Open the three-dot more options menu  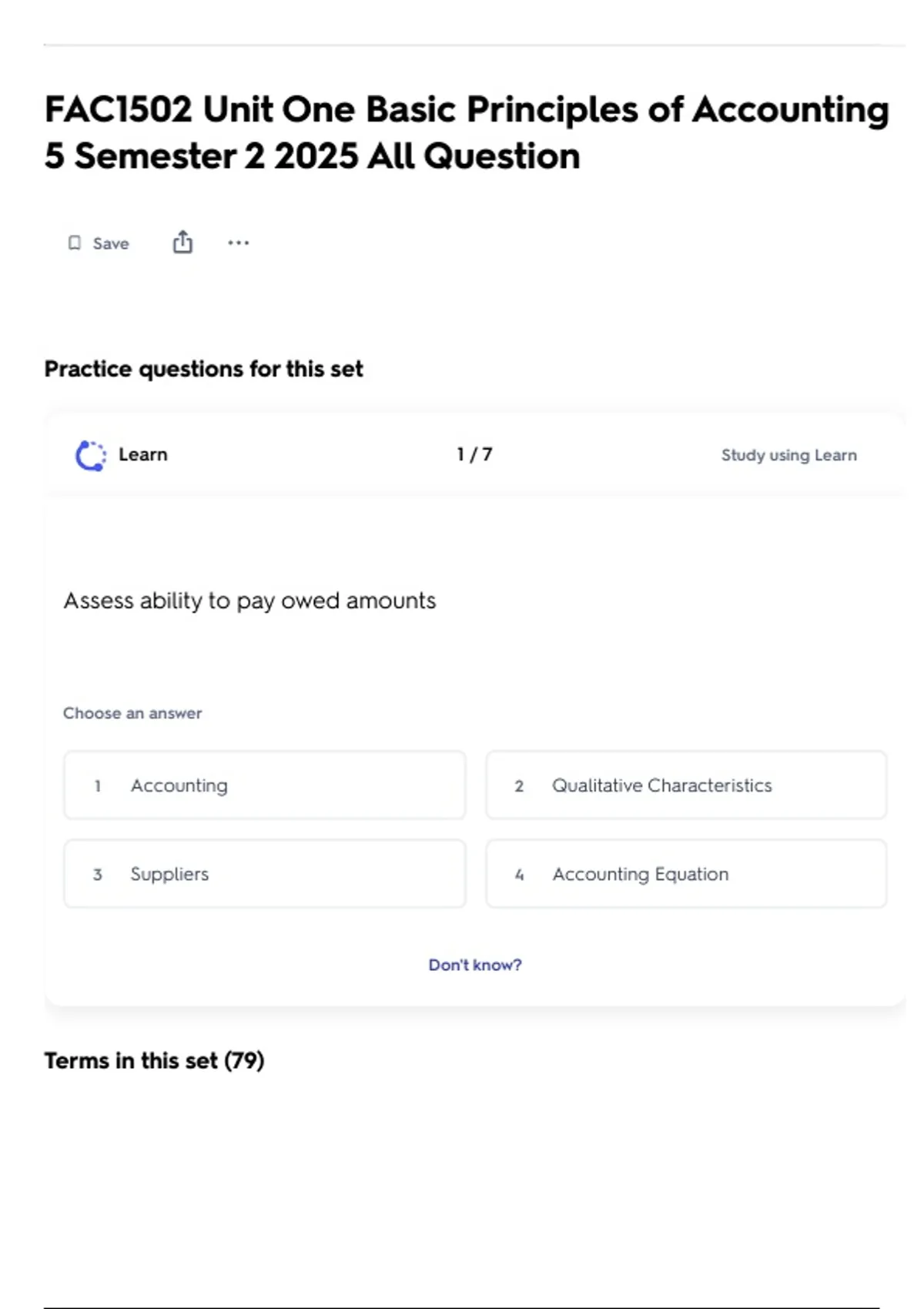239,243
